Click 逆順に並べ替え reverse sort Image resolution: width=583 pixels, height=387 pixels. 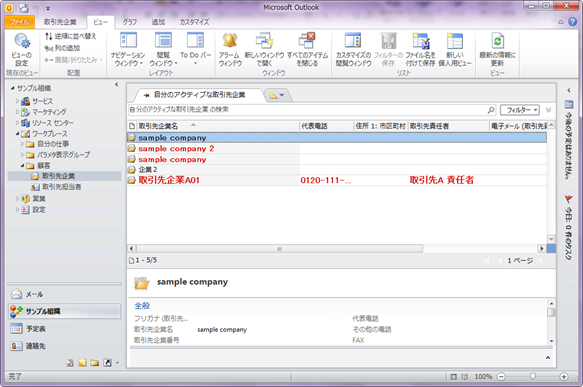71,36
